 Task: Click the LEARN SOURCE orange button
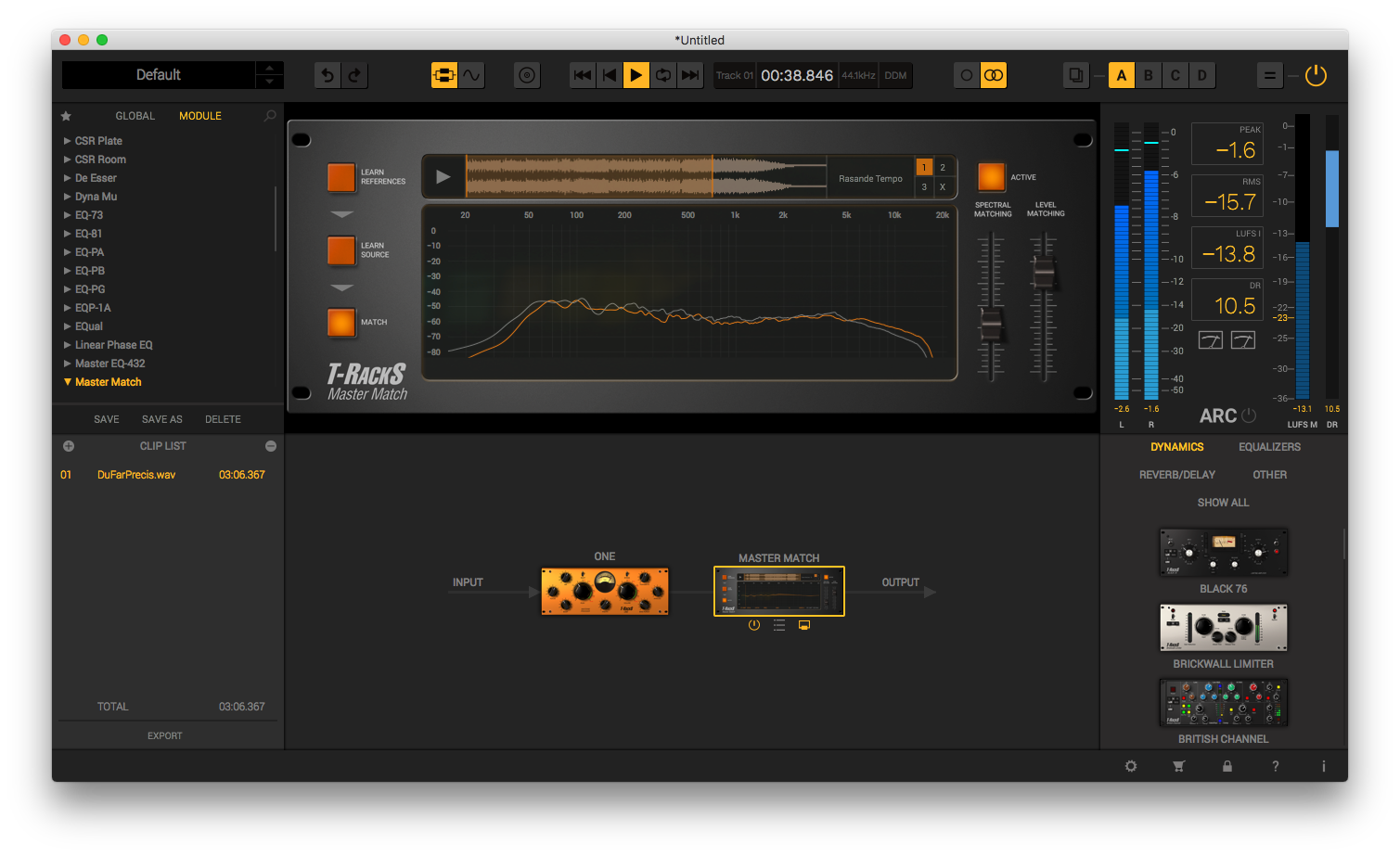tap(341, 250)
